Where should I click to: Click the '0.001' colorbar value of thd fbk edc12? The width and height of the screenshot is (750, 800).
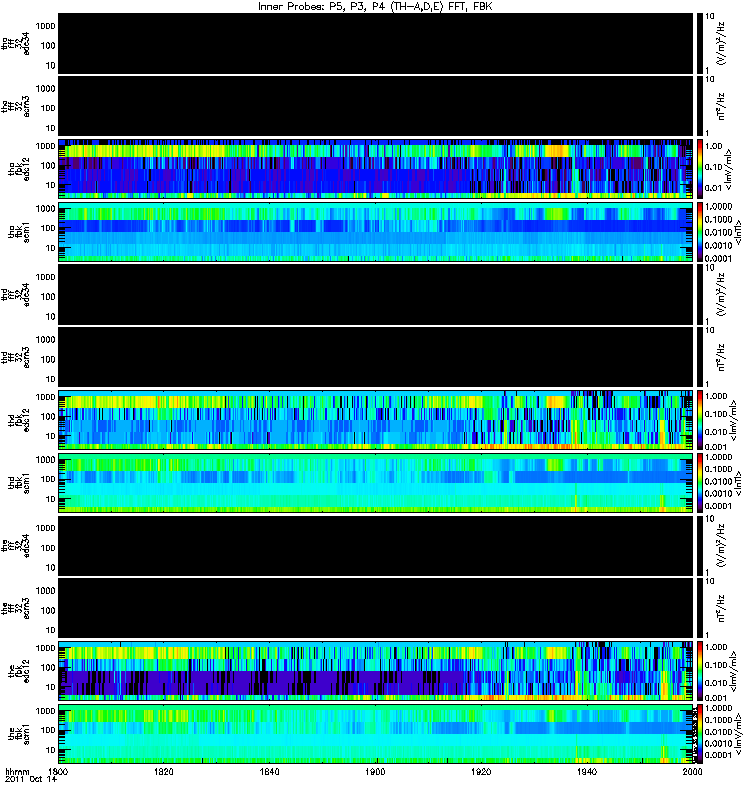point(714,446)
